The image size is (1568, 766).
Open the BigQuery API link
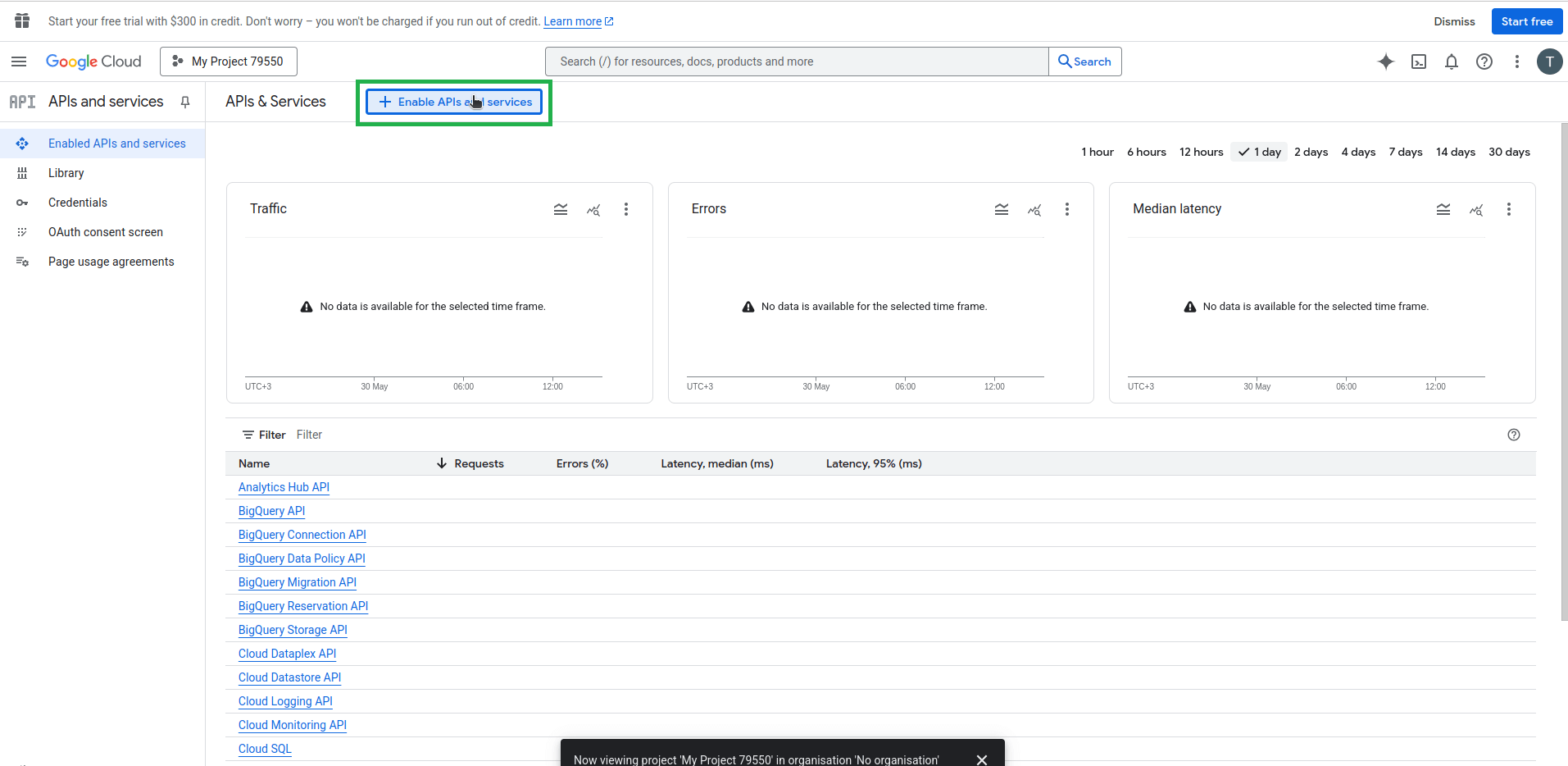click(x=271, y=511)
